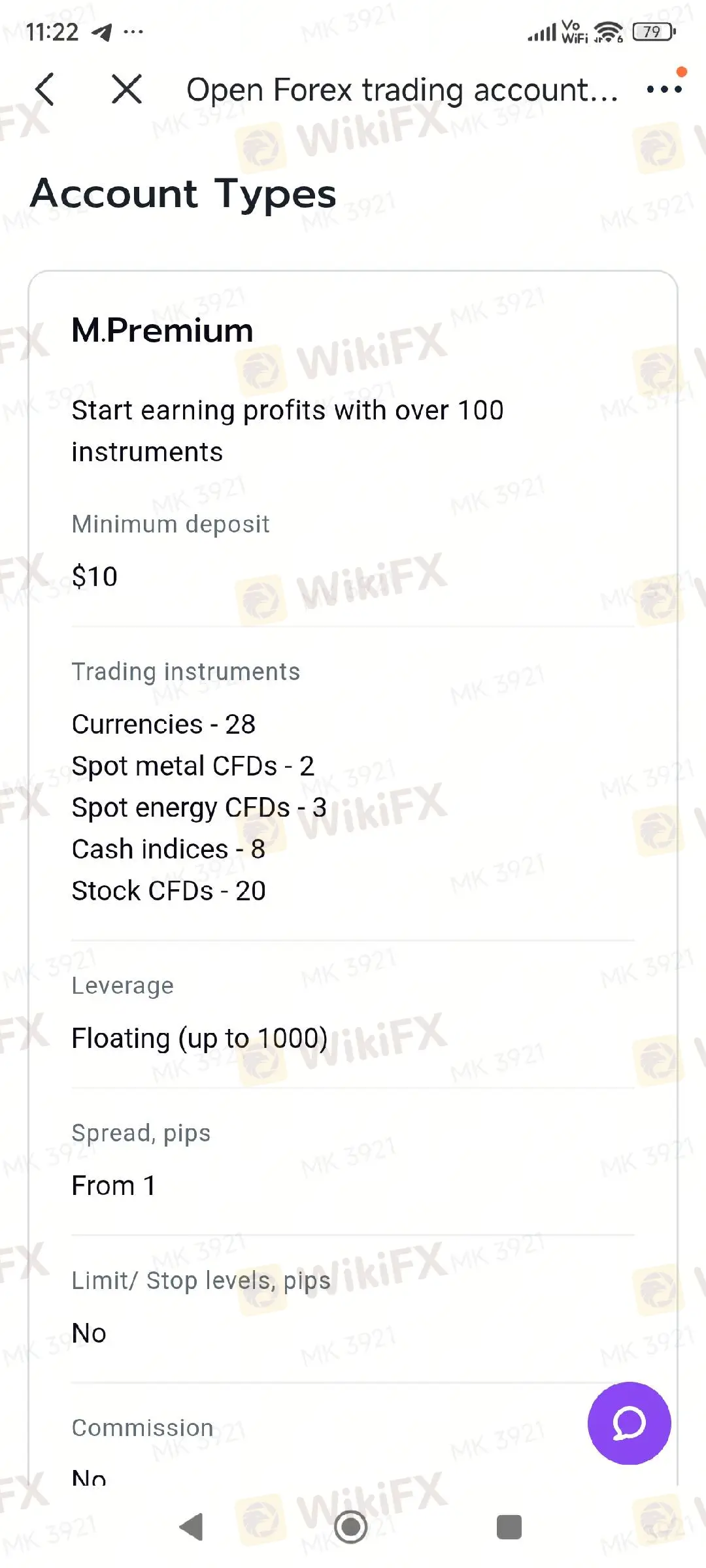706x1568 pixels.
Task: Select the Stock CFDs - 20 line
Action: point(169,890)
